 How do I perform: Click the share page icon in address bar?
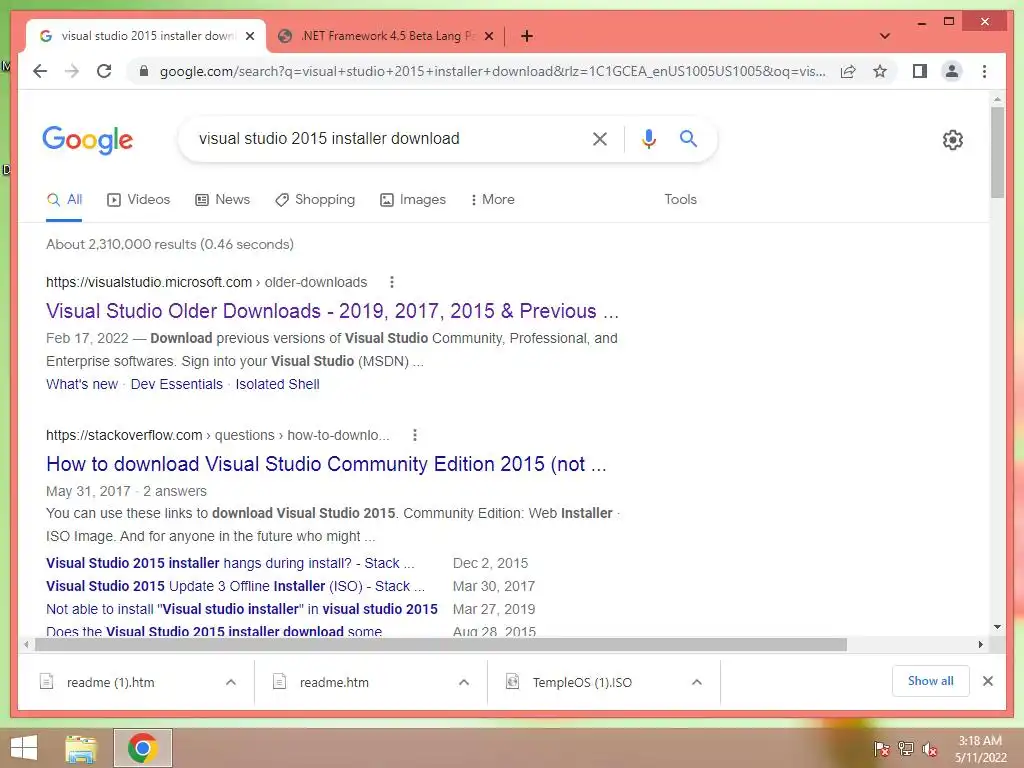848,71
